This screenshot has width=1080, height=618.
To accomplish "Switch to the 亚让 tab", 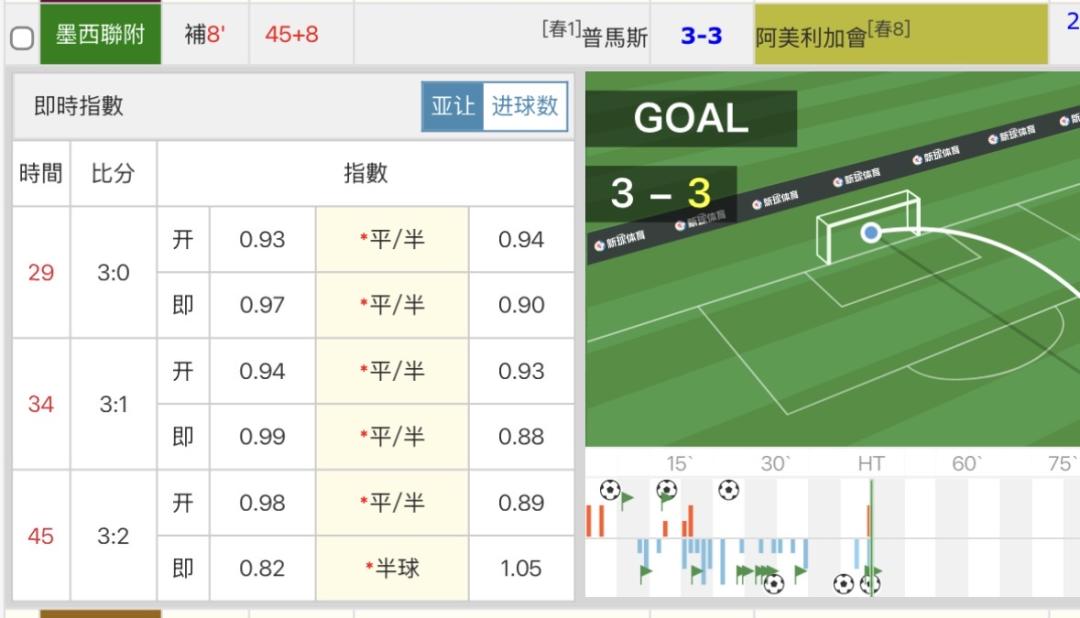I will coord(453,106).
